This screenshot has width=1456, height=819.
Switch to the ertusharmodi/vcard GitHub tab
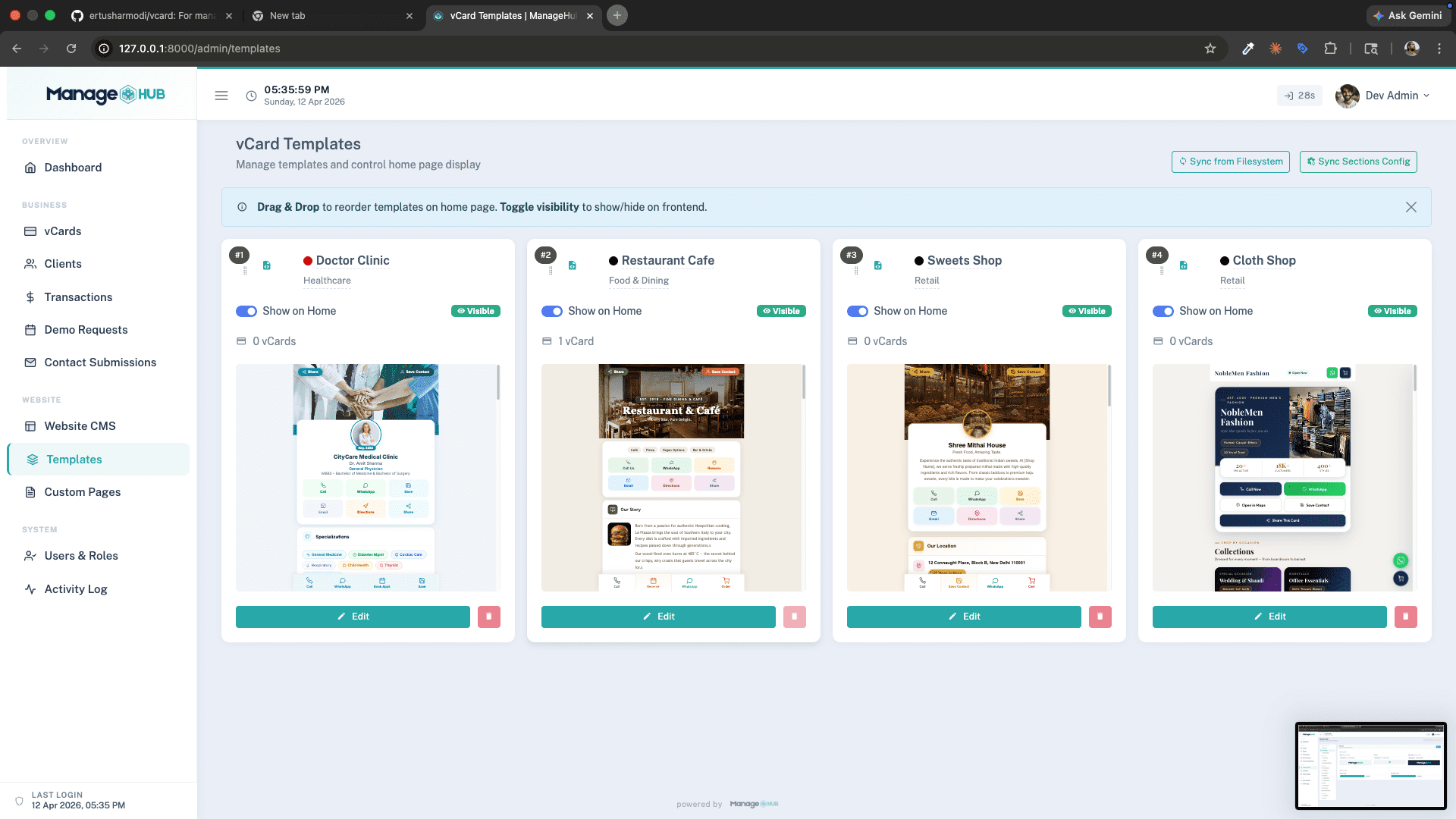click(152, 15)
